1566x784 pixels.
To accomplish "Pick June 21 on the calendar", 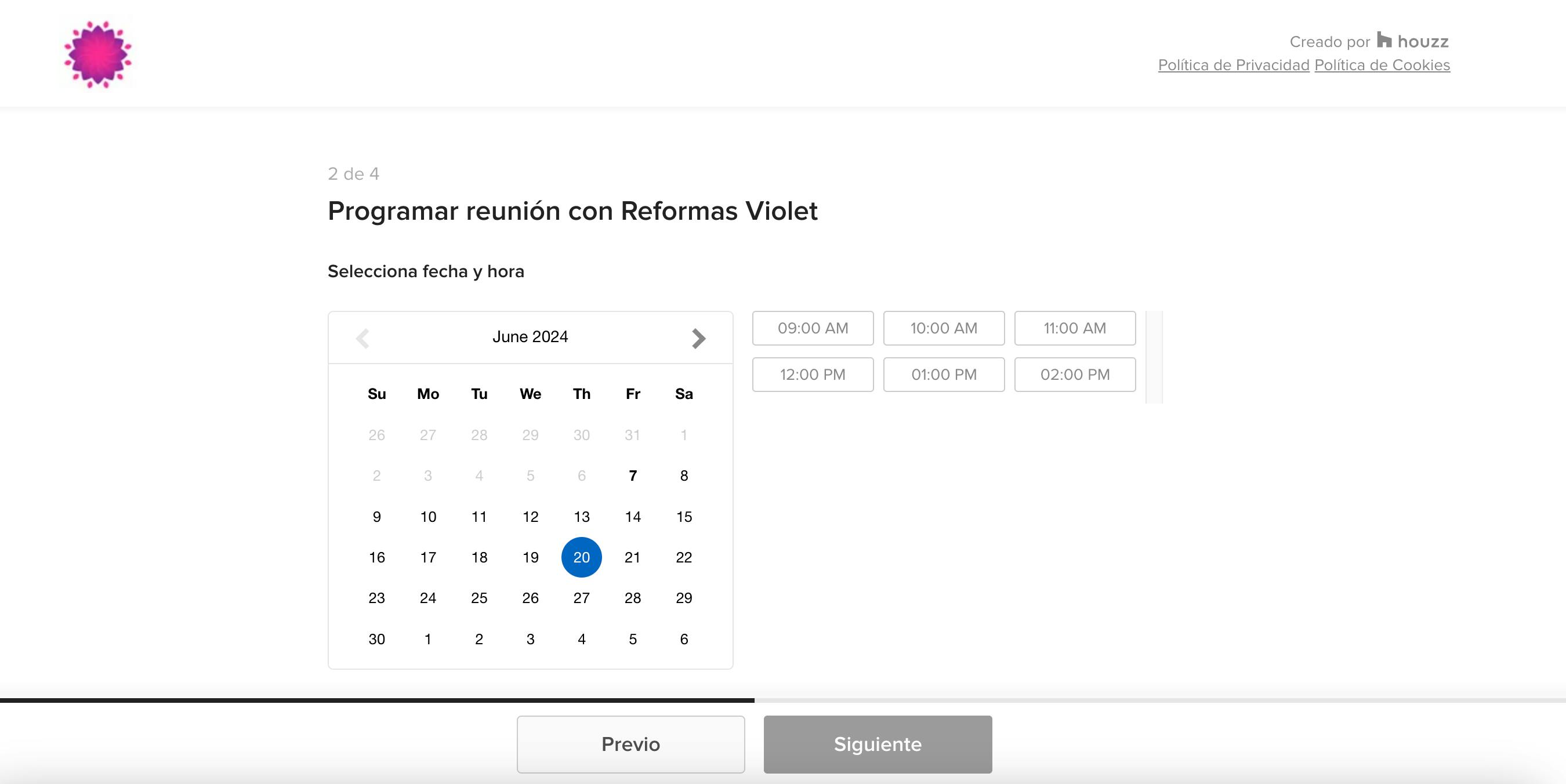I will [x=632, y=557].
